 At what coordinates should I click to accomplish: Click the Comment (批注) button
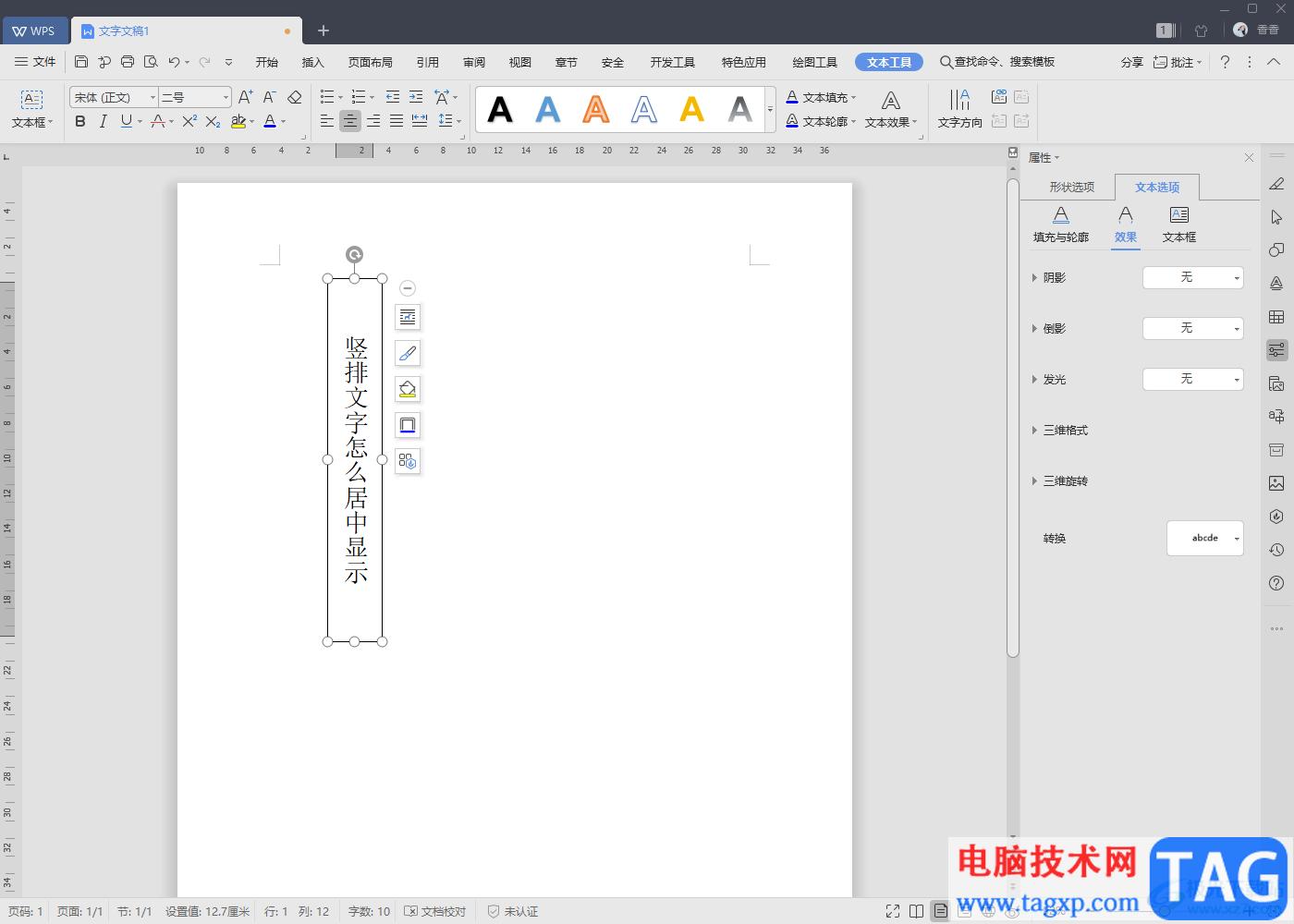tap(1178, 62)
